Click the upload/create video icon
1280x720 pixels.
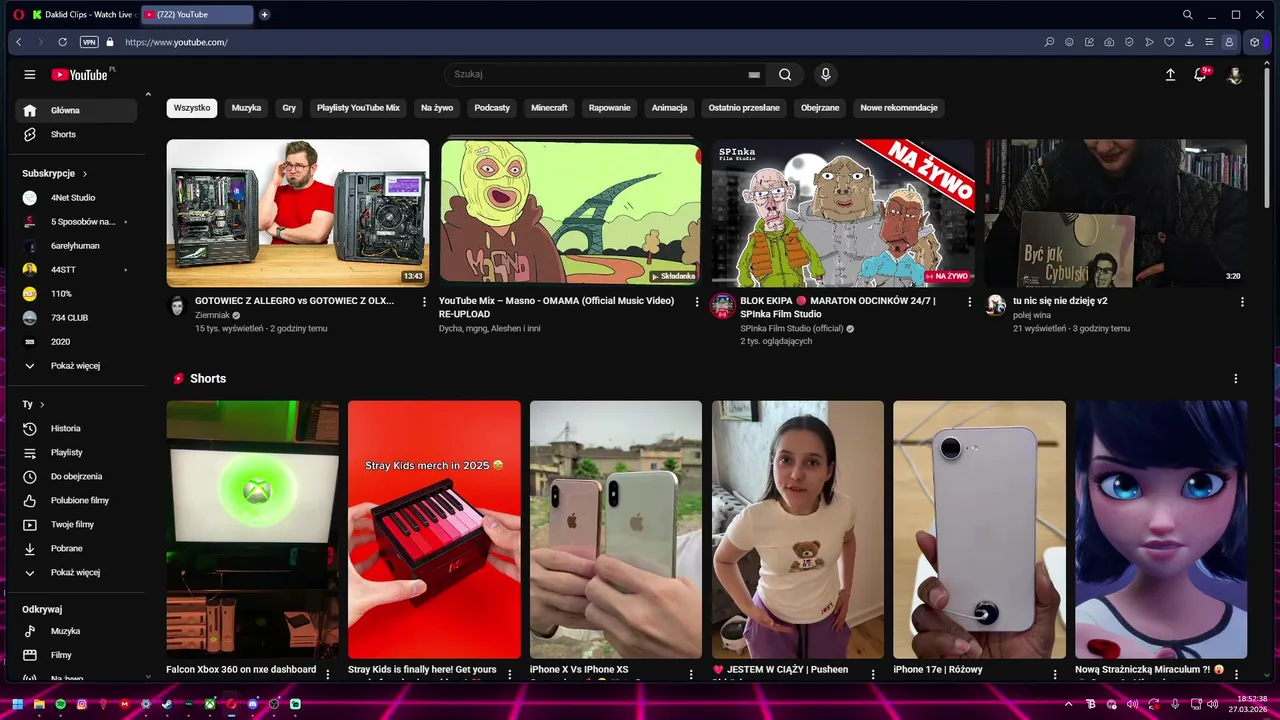[1170, 75]
